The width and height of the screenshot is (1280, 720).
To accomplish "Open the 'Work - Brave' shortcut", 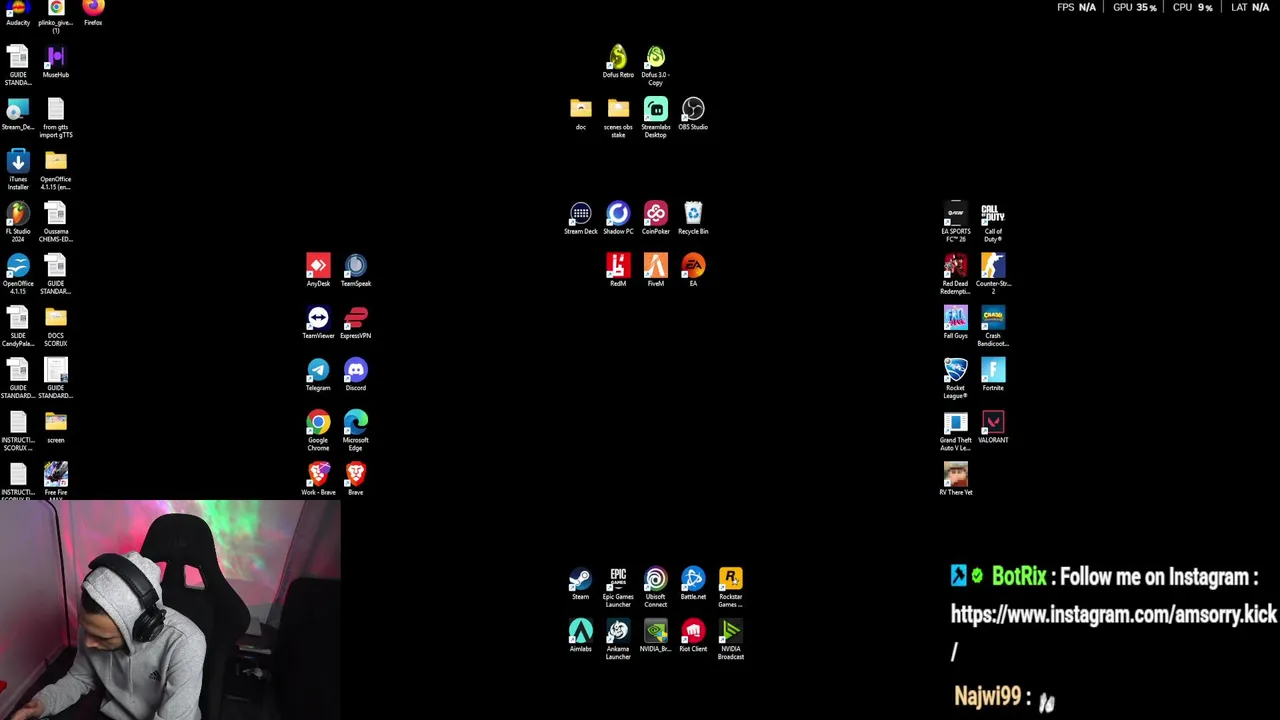I will click(x=318, y=480).
